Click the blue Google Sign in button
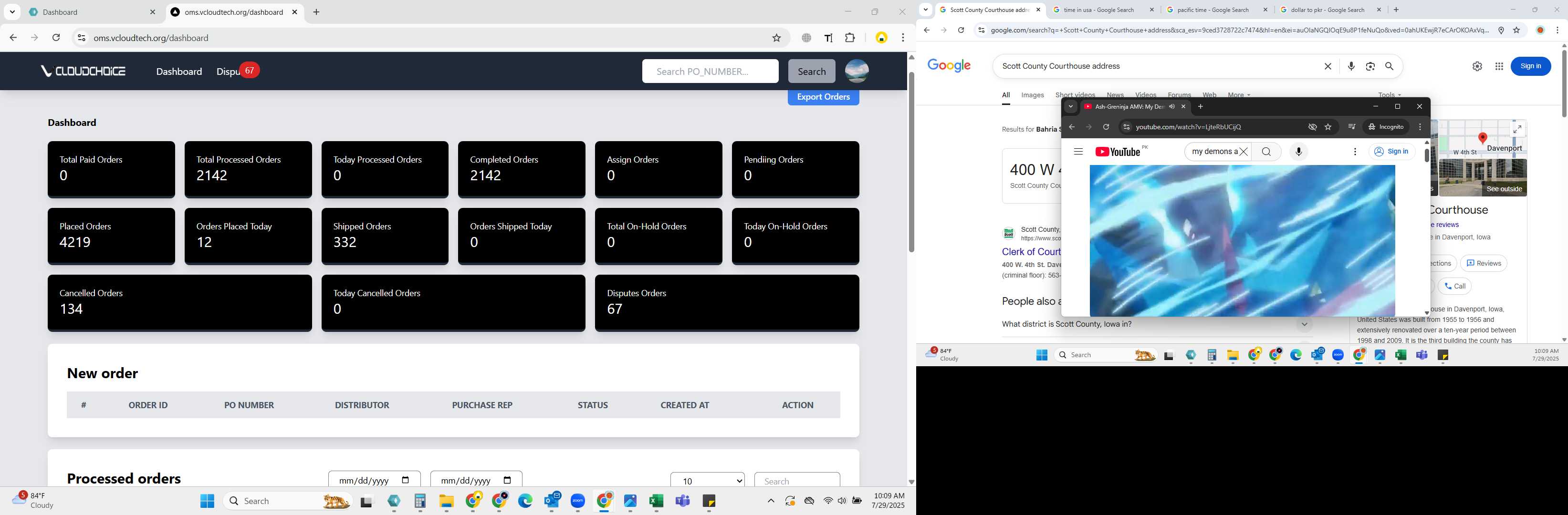Screen dimensions: 1568x515 coord(1530,66)
